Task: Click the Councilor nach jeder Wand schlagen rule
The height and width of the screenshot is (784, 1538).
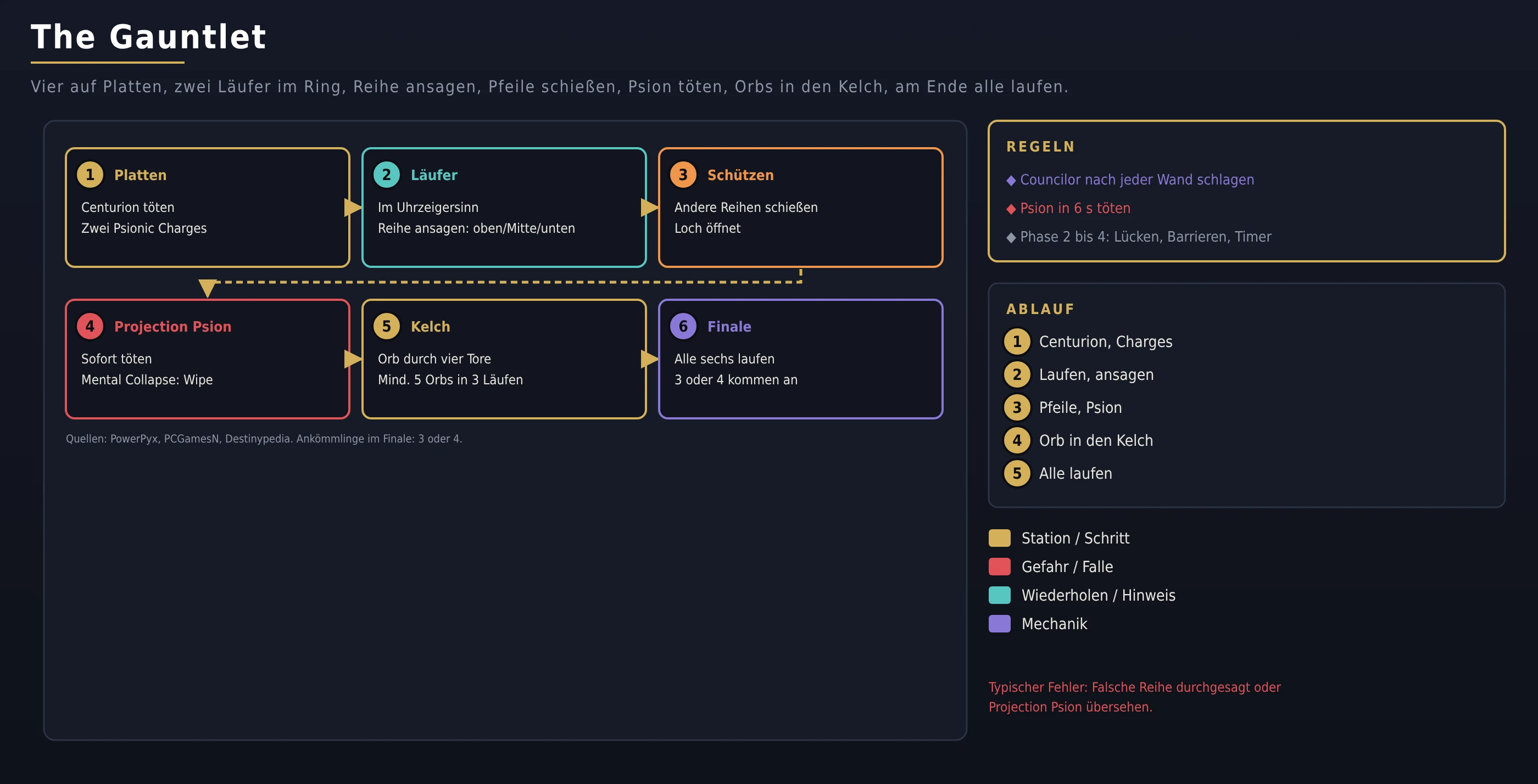Action: 1130,180
